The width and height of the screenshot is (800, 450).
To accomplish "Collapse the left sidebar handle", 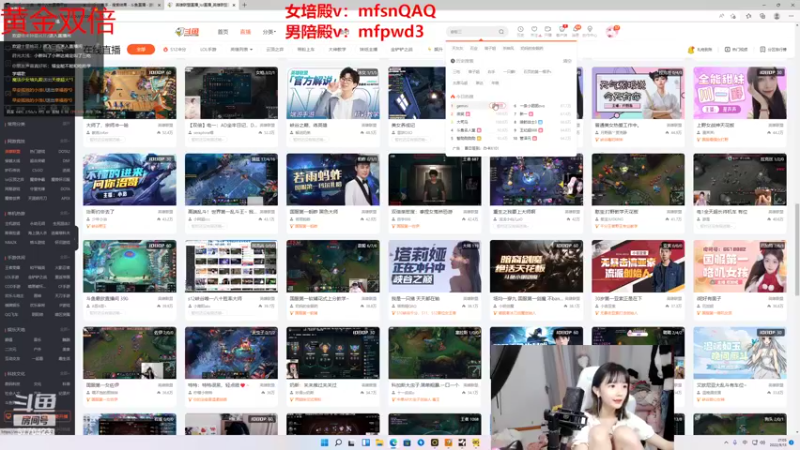I will tap(76, 238).
